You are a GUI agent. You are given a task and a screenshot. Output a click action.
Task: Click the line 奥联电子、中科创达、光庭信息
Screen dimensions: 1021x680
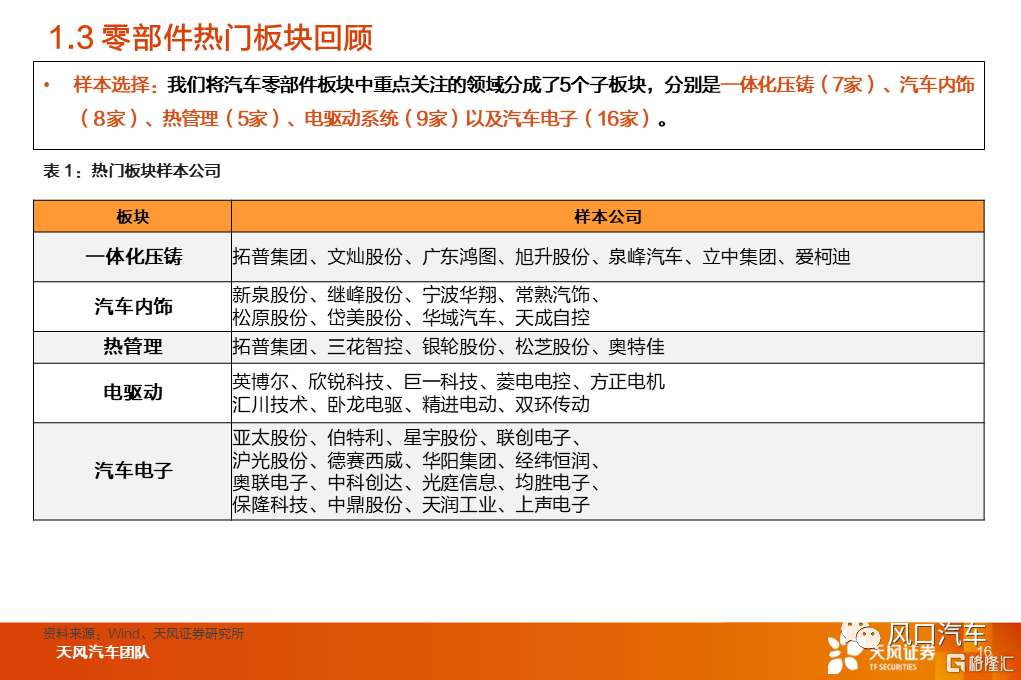coord(416,483)
